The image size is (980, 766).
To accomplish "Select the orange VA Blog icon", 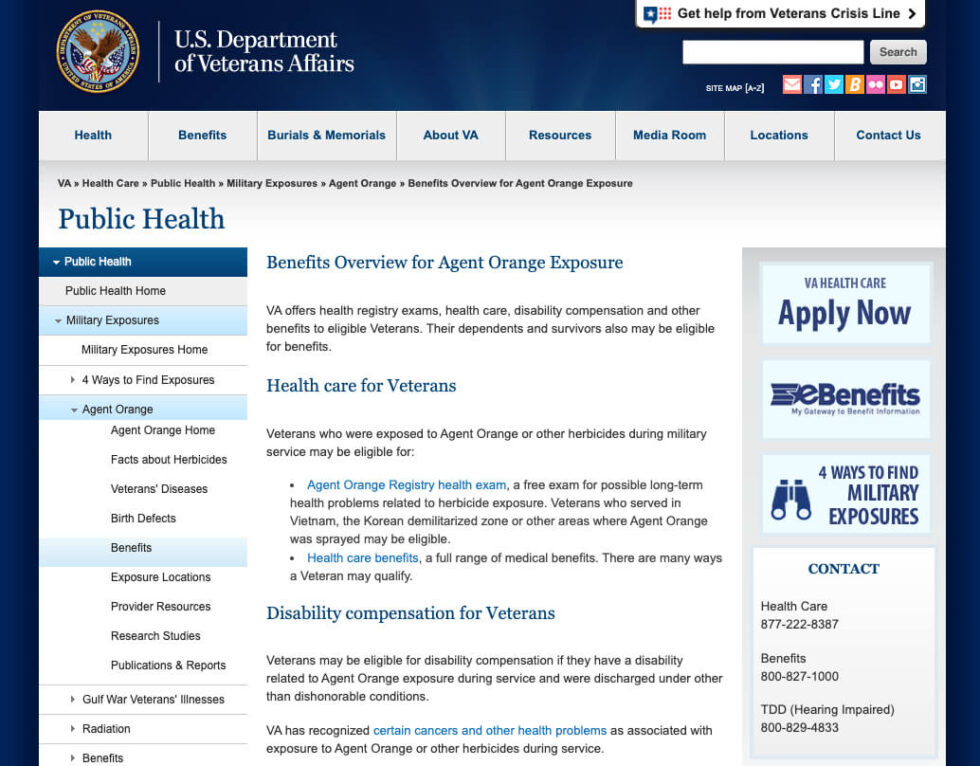I will click(x=854, y=85).
